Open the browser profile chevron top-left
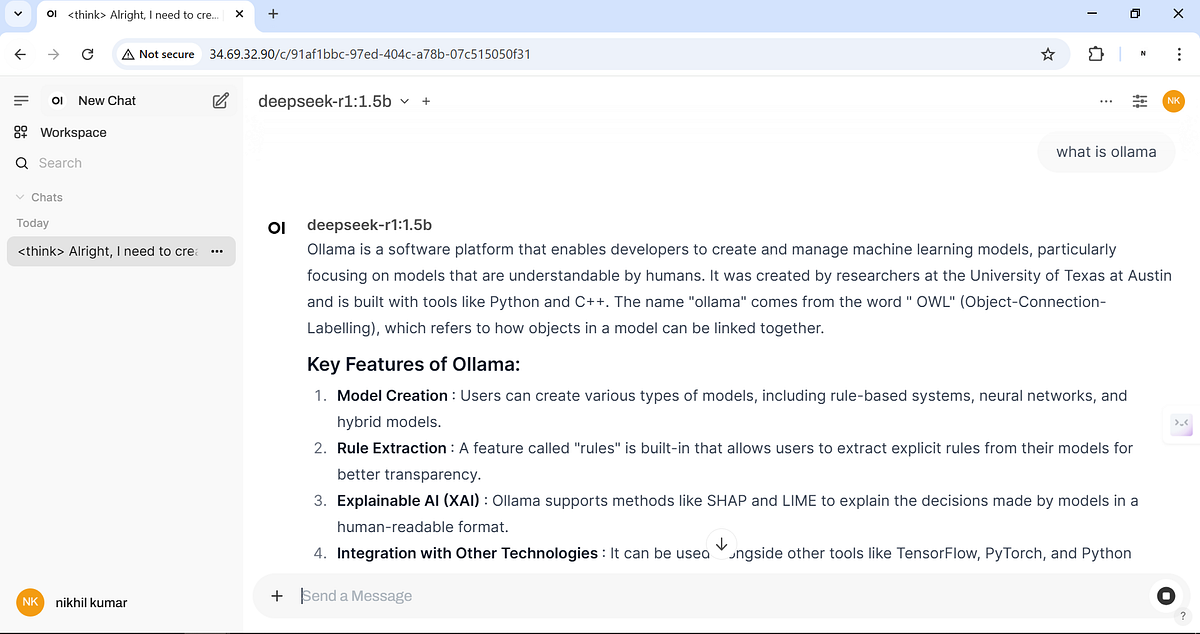The image size is (1200, 634). (17, 14)
